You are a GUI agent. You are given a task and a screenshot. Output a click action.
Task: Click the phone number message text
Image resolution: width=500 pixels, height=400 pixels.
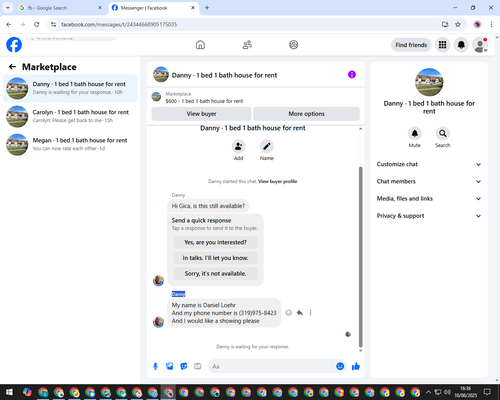pos(224,313)
